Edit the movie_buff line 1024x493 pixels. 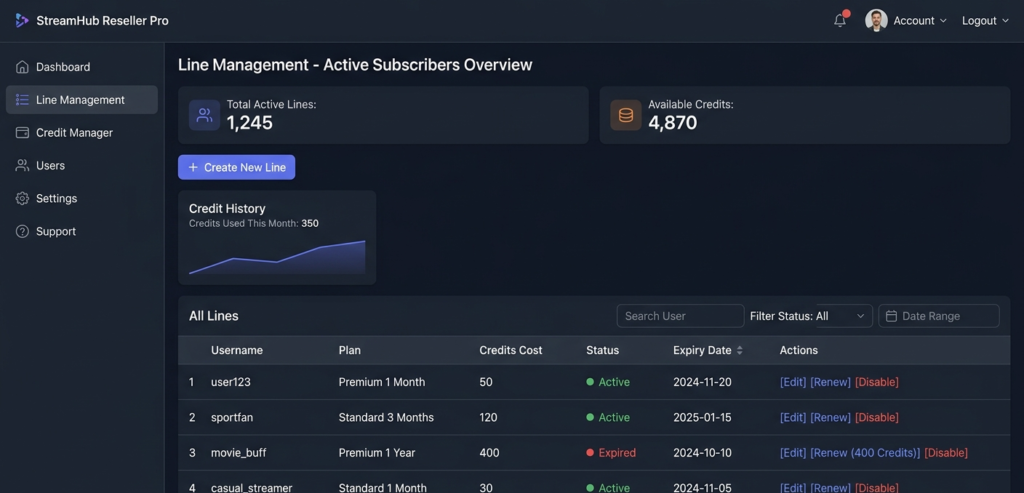(x=793, y=453)
